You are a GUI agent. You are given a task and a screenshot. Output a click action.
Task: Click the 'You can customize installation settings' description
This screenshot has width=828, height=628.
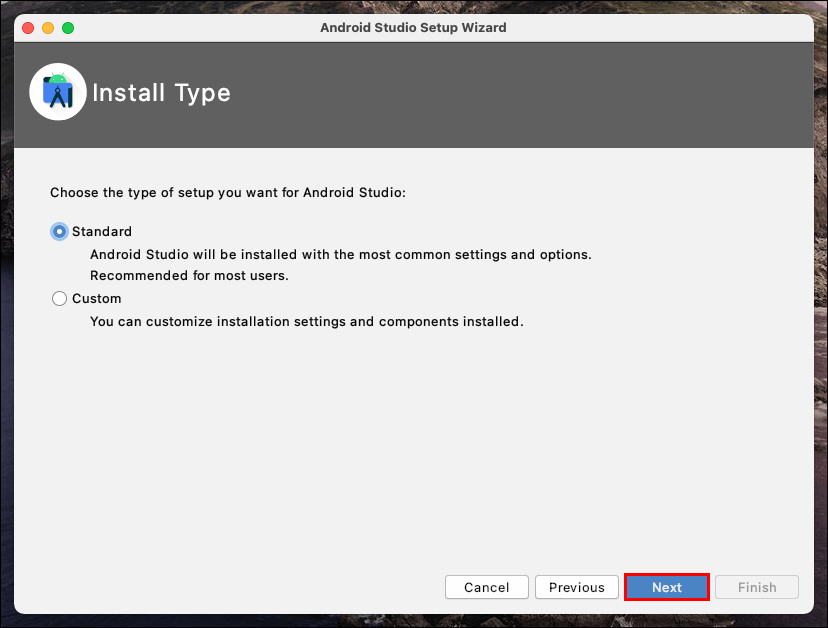pyautogui.click(x=307, y=322)
